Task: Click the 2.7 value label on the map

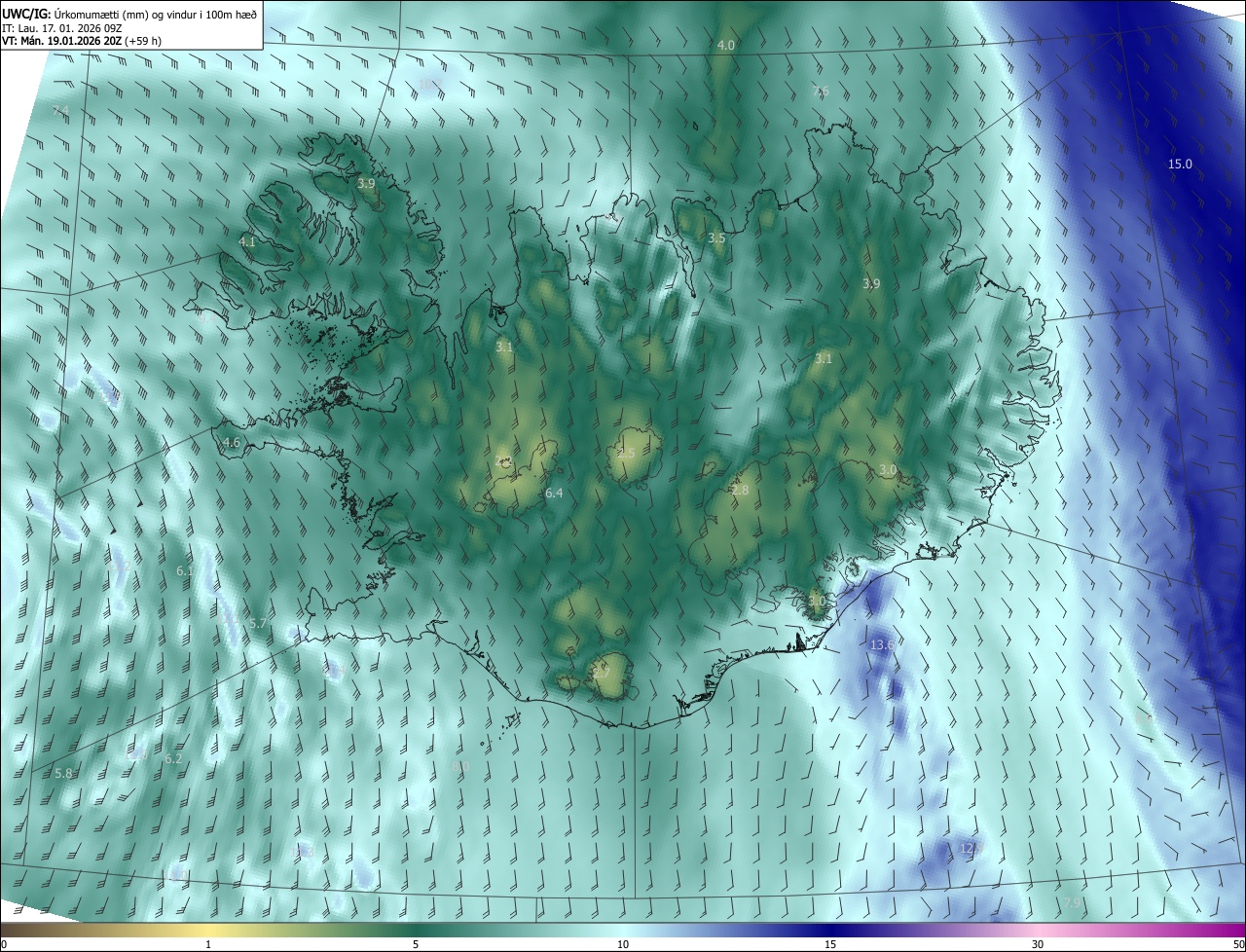Action: (601, 673)
